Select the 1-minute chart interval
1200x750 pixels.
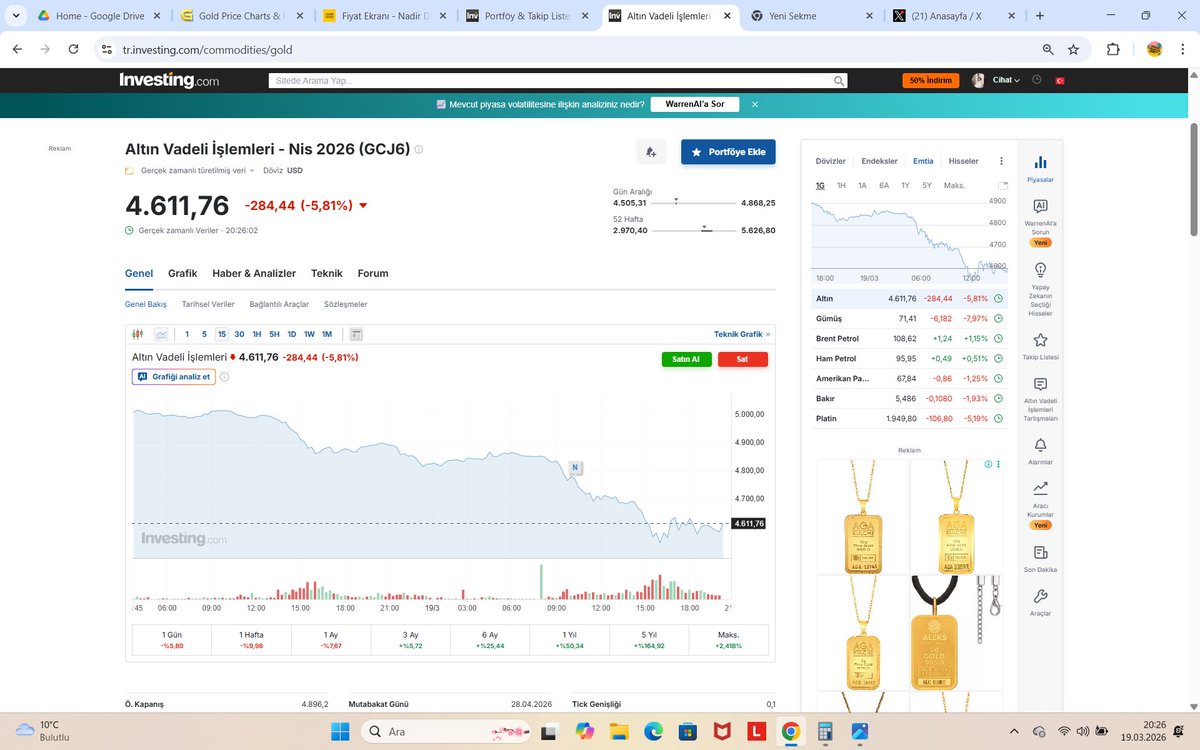tap(187, 334)
